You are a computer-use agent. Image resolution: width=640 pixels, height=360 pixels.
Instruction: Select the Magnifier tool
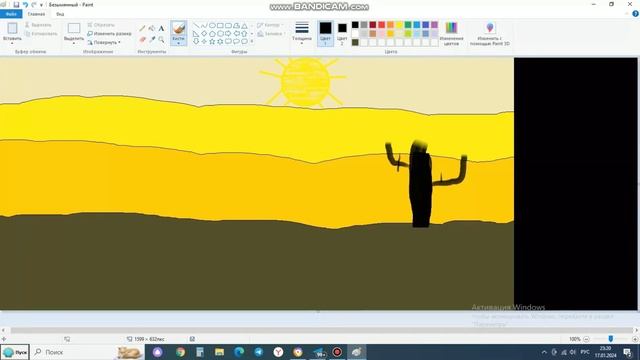pos(161,39)
